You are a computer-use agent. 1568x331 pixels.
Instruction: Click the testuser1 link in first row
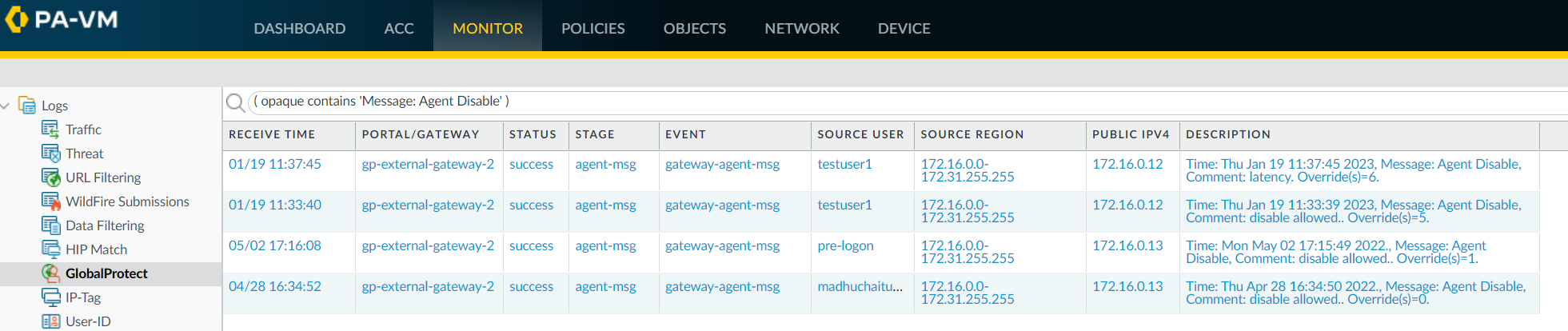pyautogui.click(x=844, y=164)
